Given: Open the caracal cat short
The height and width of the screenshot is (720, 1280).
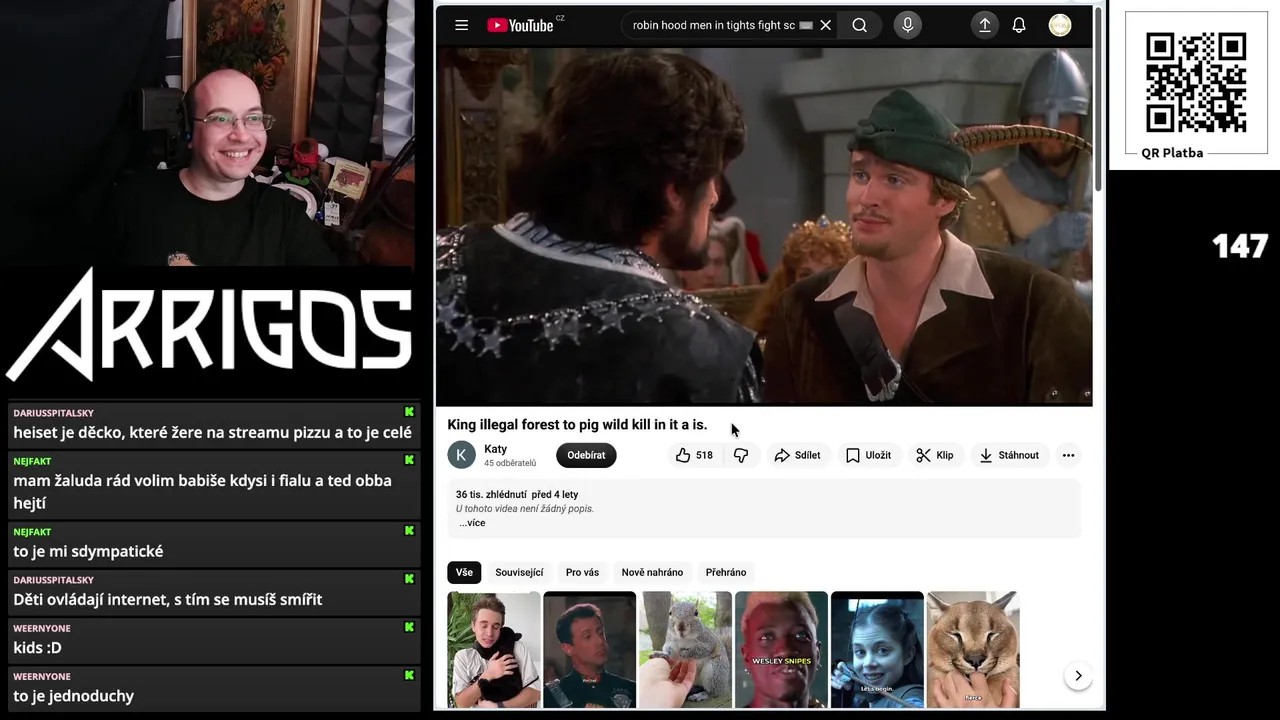Looking at the screenshot, I should (973, 650).
